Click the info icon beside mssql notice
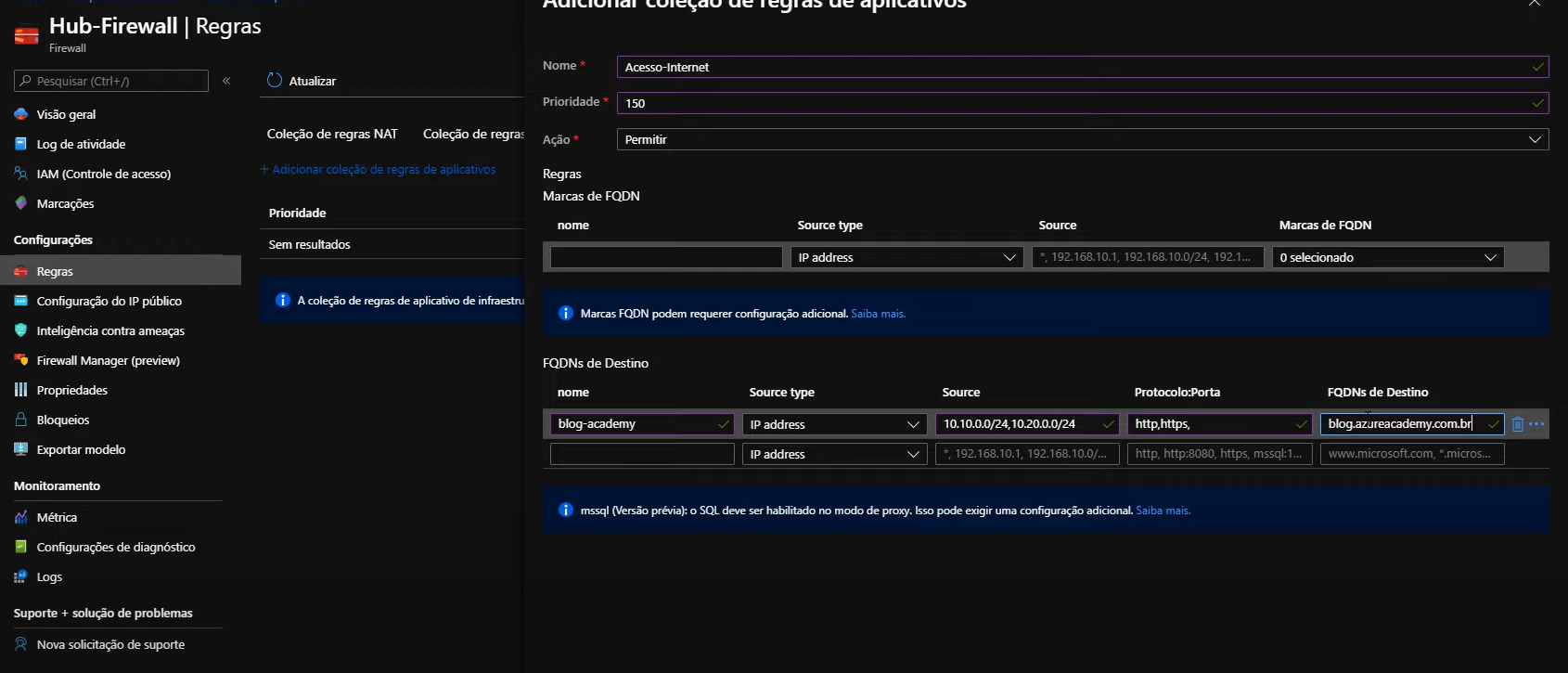The height and width of the screenshot is (673, 1568). click(565, 511)
